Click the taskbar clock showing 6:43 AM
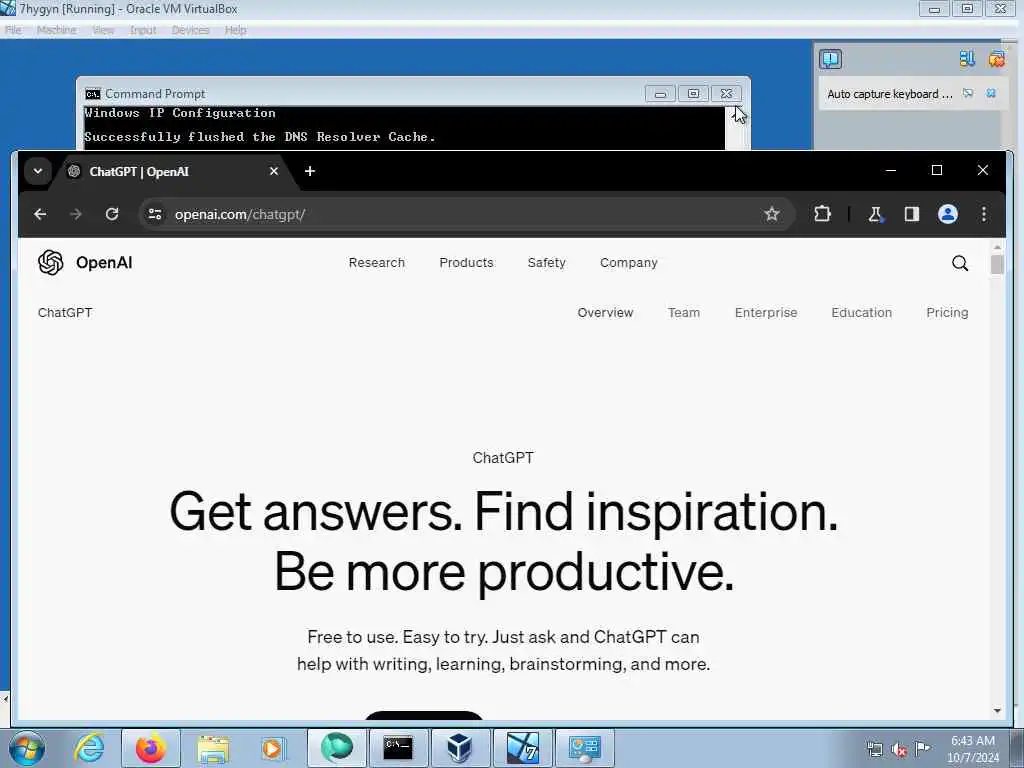Viewport: 1024px width, 768px height. click(973, 748)
